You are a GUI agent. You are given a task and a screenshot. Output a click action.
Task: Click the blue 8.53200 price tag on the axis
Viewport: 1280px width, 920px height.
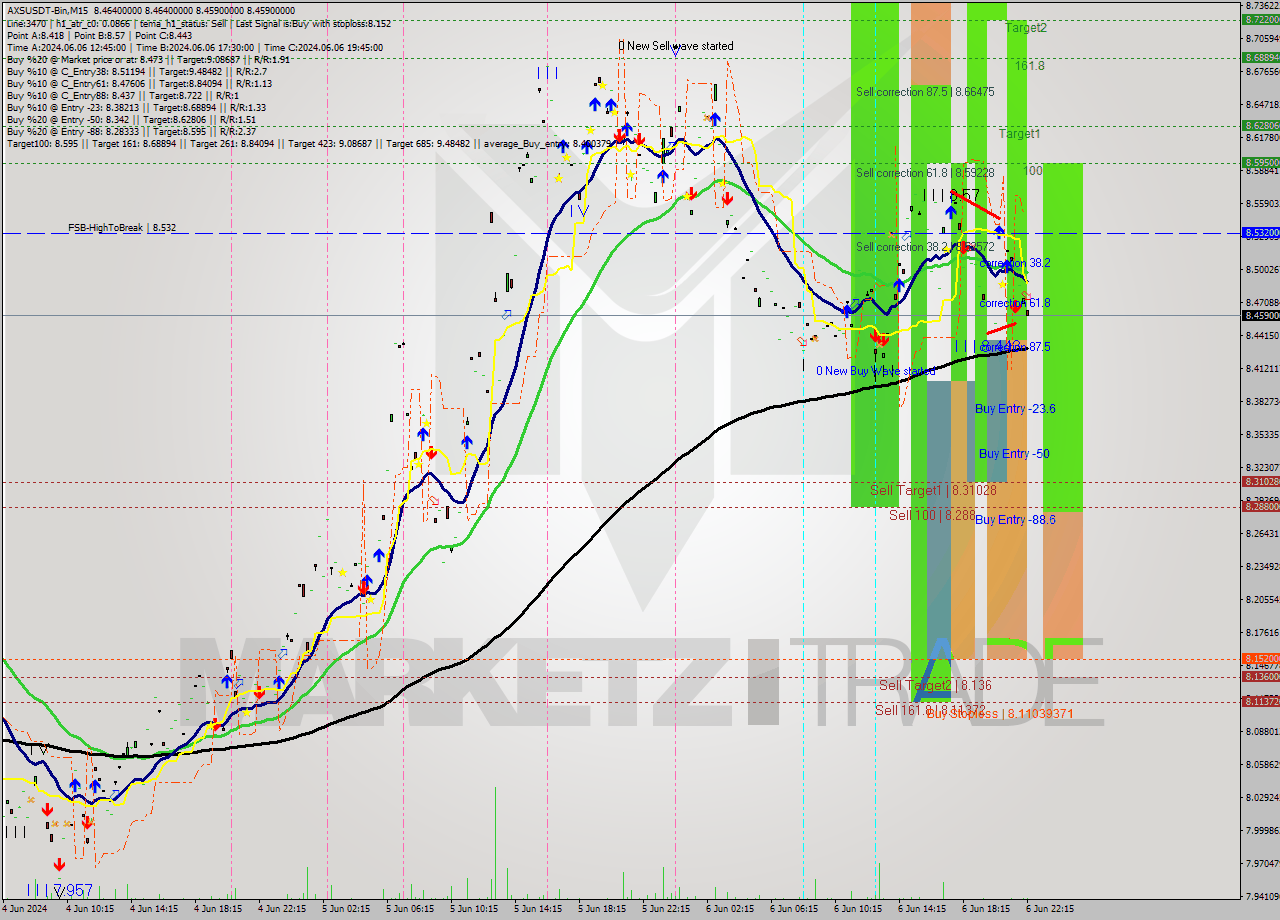point(1260,233)
